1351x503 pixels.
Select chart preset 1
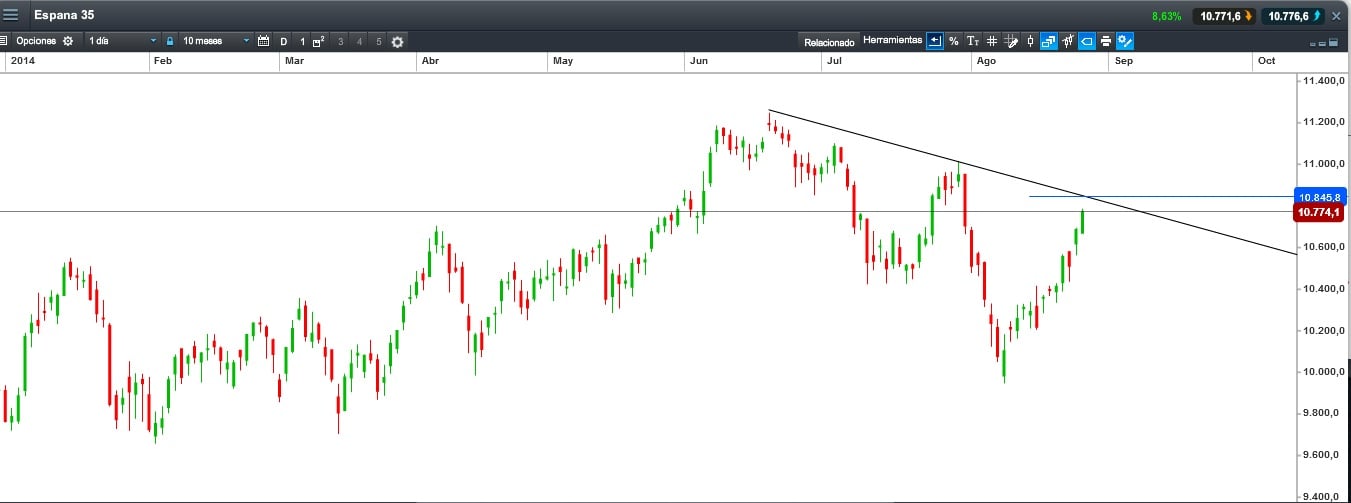click(303, 41)
